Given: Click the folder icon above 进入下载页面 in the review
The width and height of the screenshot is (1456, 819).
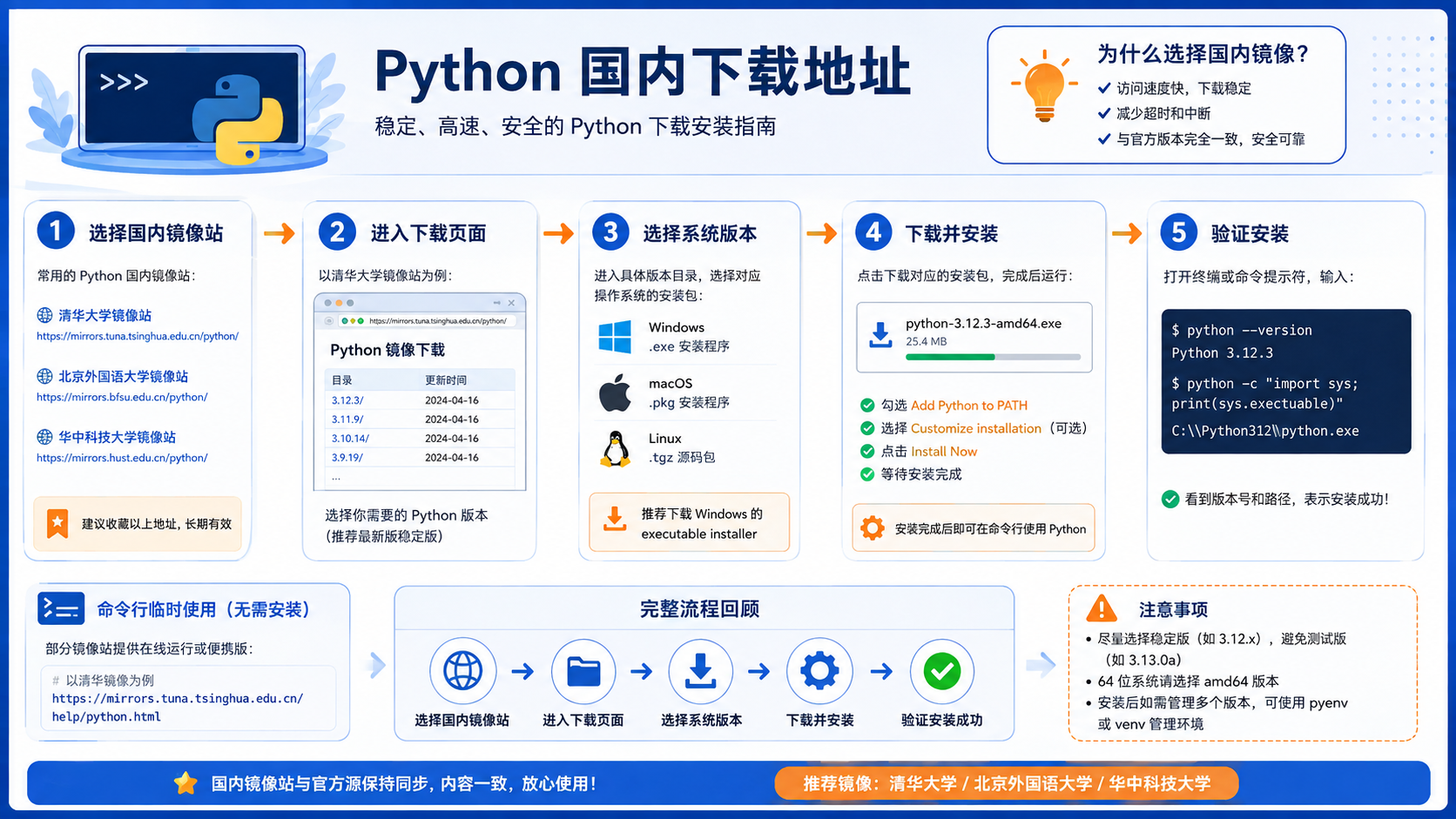Looking at the screenshot, I should (583, 671).
